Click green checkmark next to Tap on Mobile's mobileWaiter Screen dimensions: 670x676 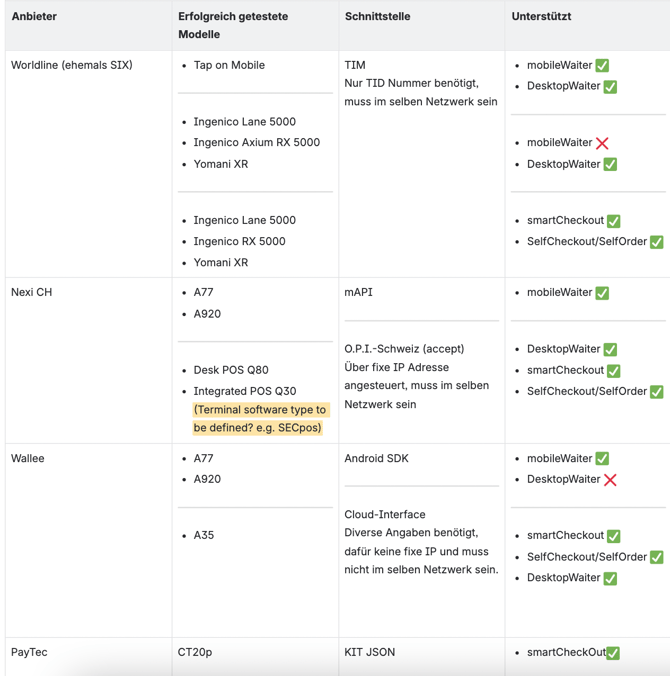tap(602, 66)
